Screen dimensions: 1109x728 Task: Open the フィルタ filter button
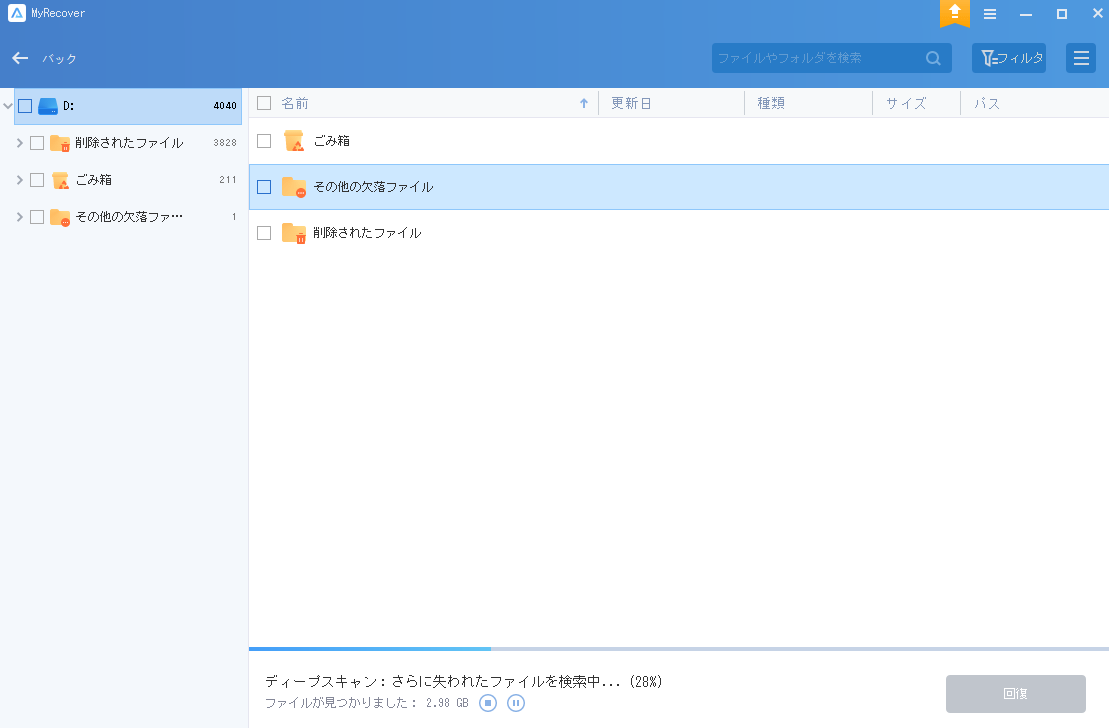pos(1009,58)
